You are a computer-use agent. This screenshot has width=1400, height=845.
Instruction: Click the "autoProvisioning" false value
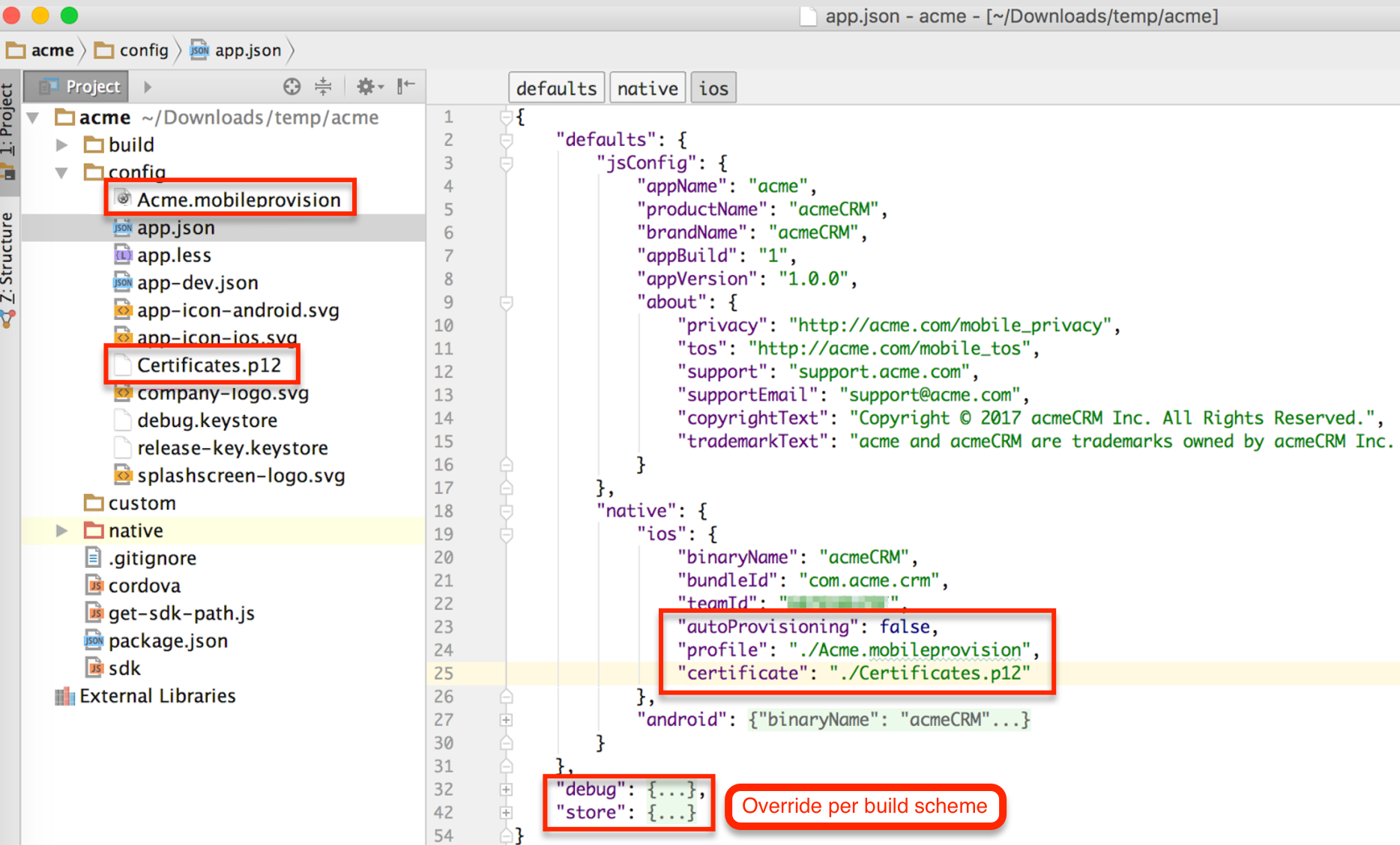(905, 626)
